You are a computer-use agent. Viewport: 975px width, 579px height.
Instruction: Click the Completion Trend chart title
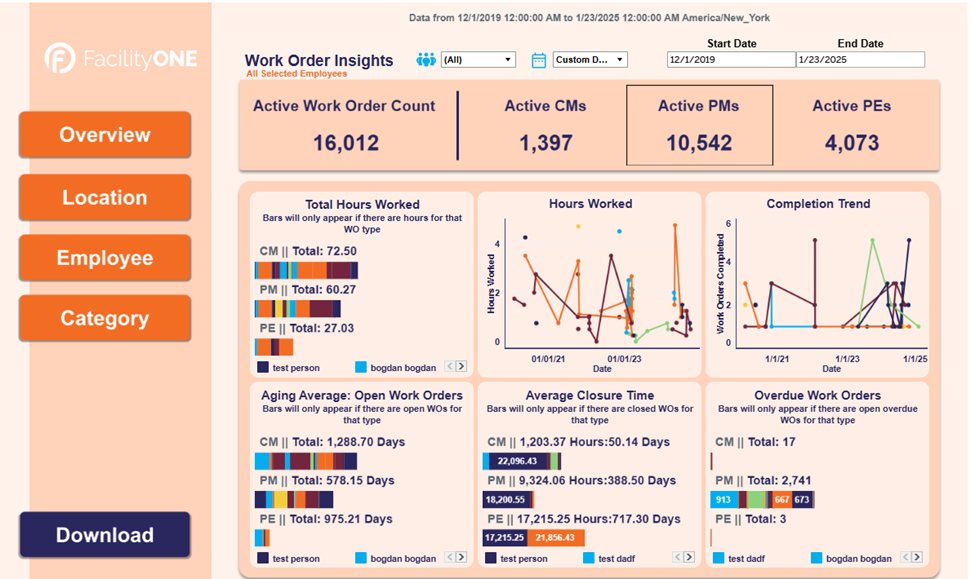click(818, 203)
